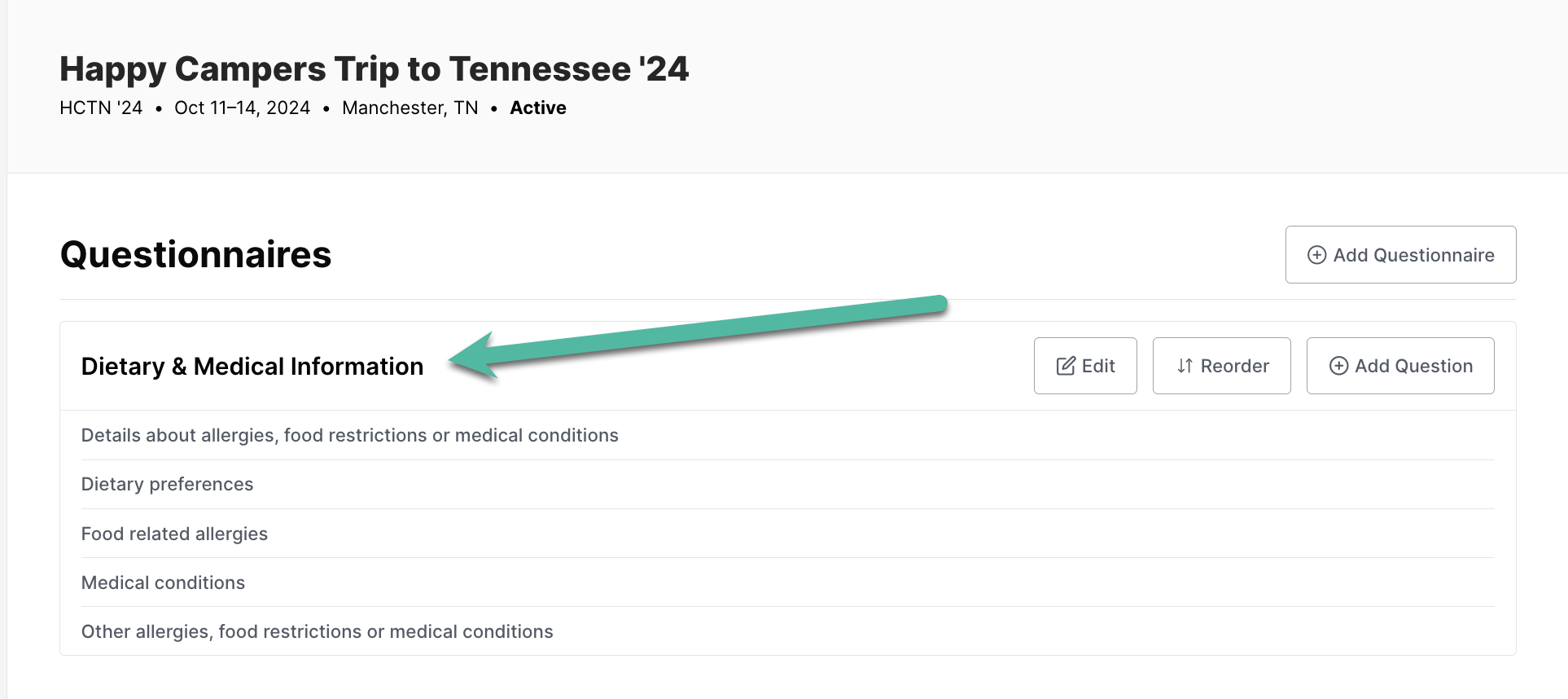1568x699 pixels.
Task: Click the pencil icon on Edit
Action: point(1065,366)
